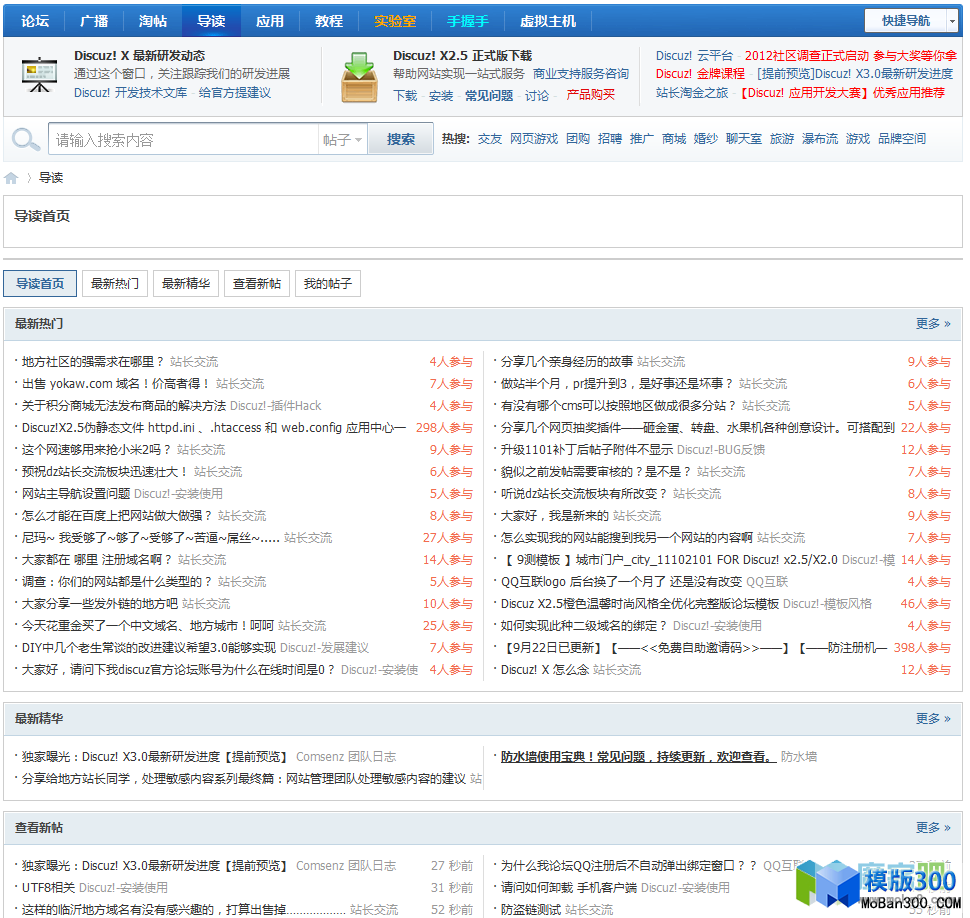
Task: Open Discuz! 金牌课程 link
Action: click(x=700, y=74)
